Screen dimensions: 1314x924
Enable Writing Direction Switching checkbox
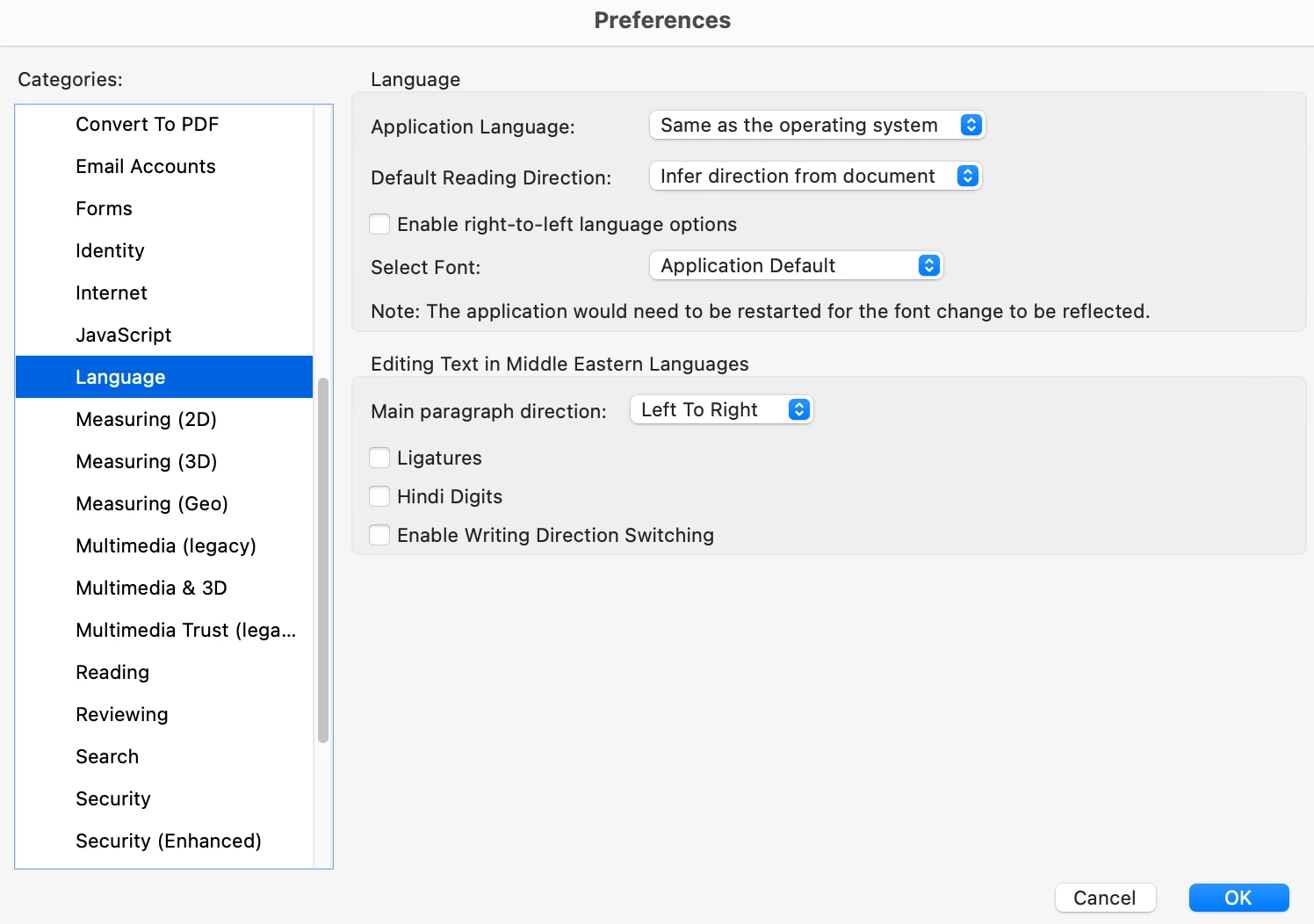tap(379, 536)
